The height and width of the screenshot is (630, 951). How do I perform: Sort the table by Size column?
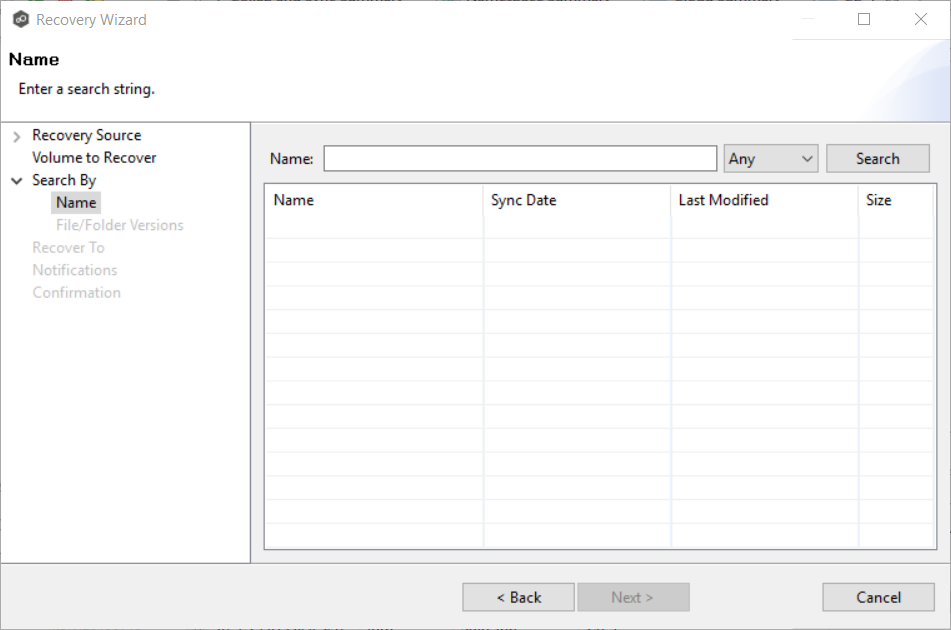point(878,200)
